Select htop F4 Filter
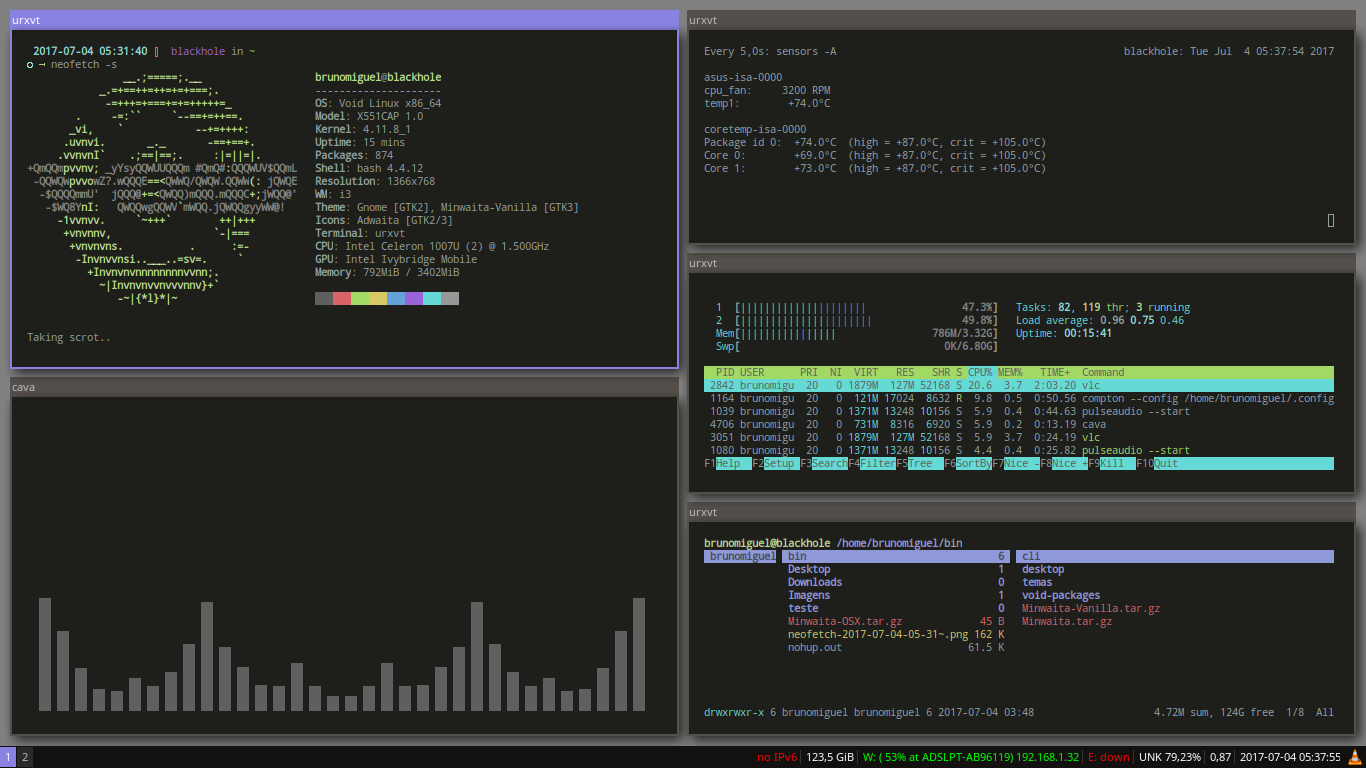The height and width of the screenshot is (768, 1366). coord(871,464)
